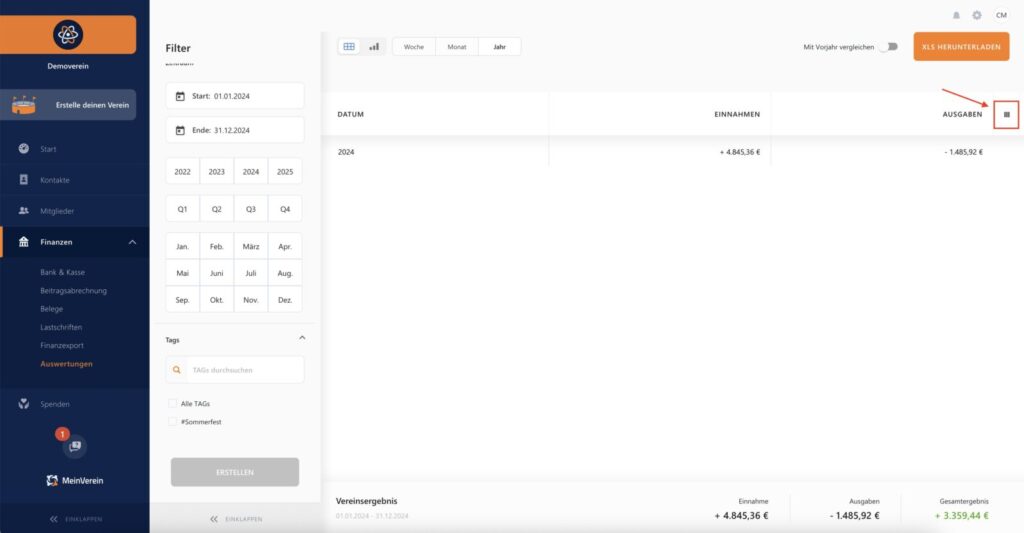Open Finanzexport submenu item
The width and height of the screenshot is (1024, 533).
pyautogui.click(x=62, y=345)
